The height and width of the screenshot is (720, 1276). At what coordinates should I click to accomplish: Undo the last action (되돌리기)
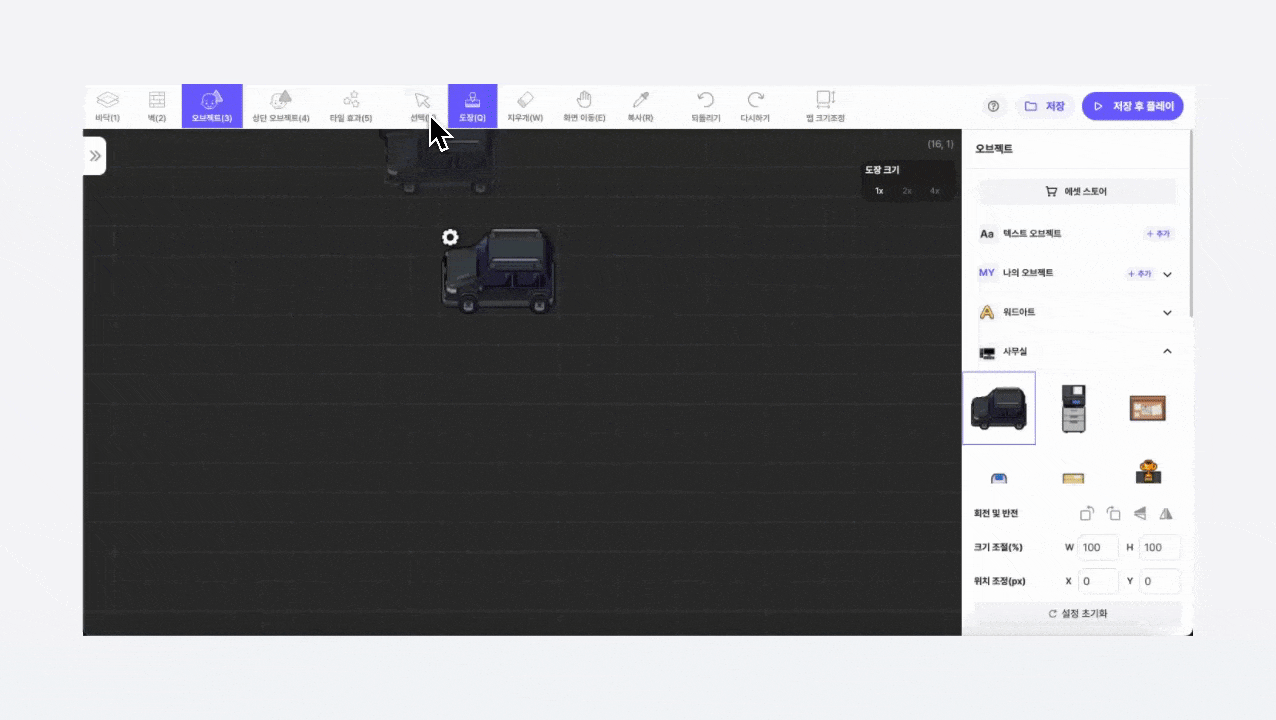[705, 106]
